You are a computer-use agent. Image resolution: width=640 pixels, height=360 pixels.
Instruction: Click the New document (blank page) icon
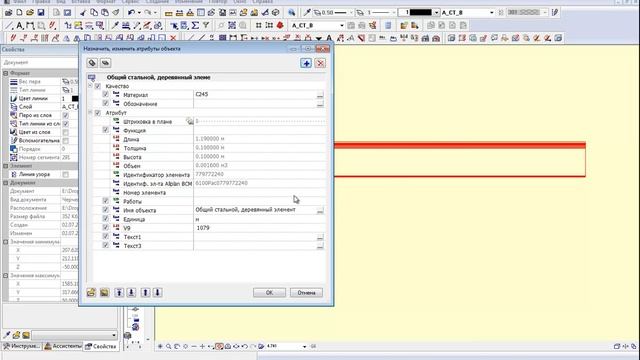pos(19,13)
